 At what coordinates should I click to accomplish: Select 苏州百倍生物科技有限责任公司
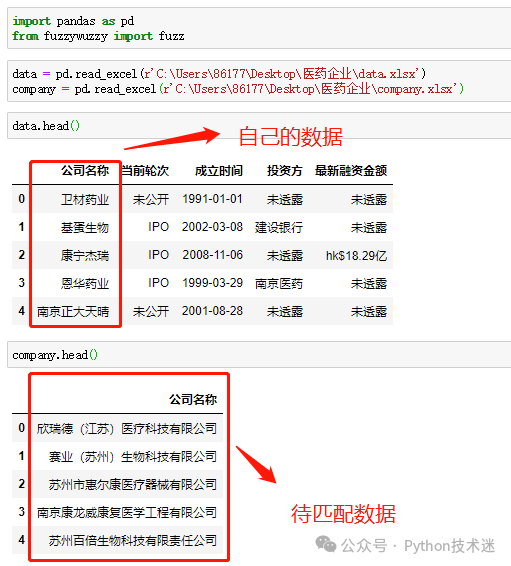coord(133,540)
